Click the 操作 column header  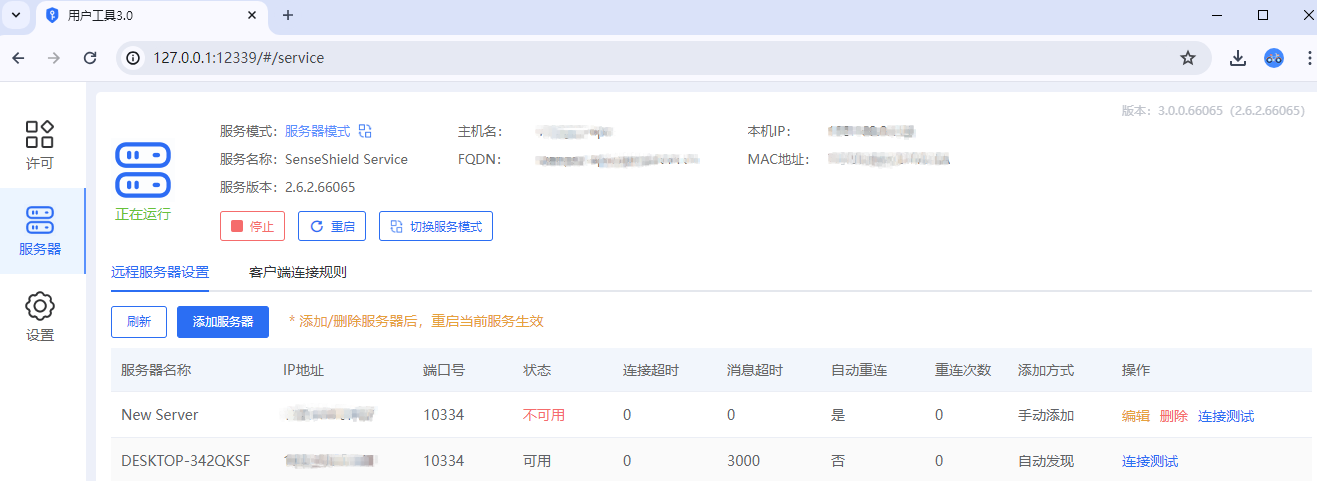[x=1136, y=370]
